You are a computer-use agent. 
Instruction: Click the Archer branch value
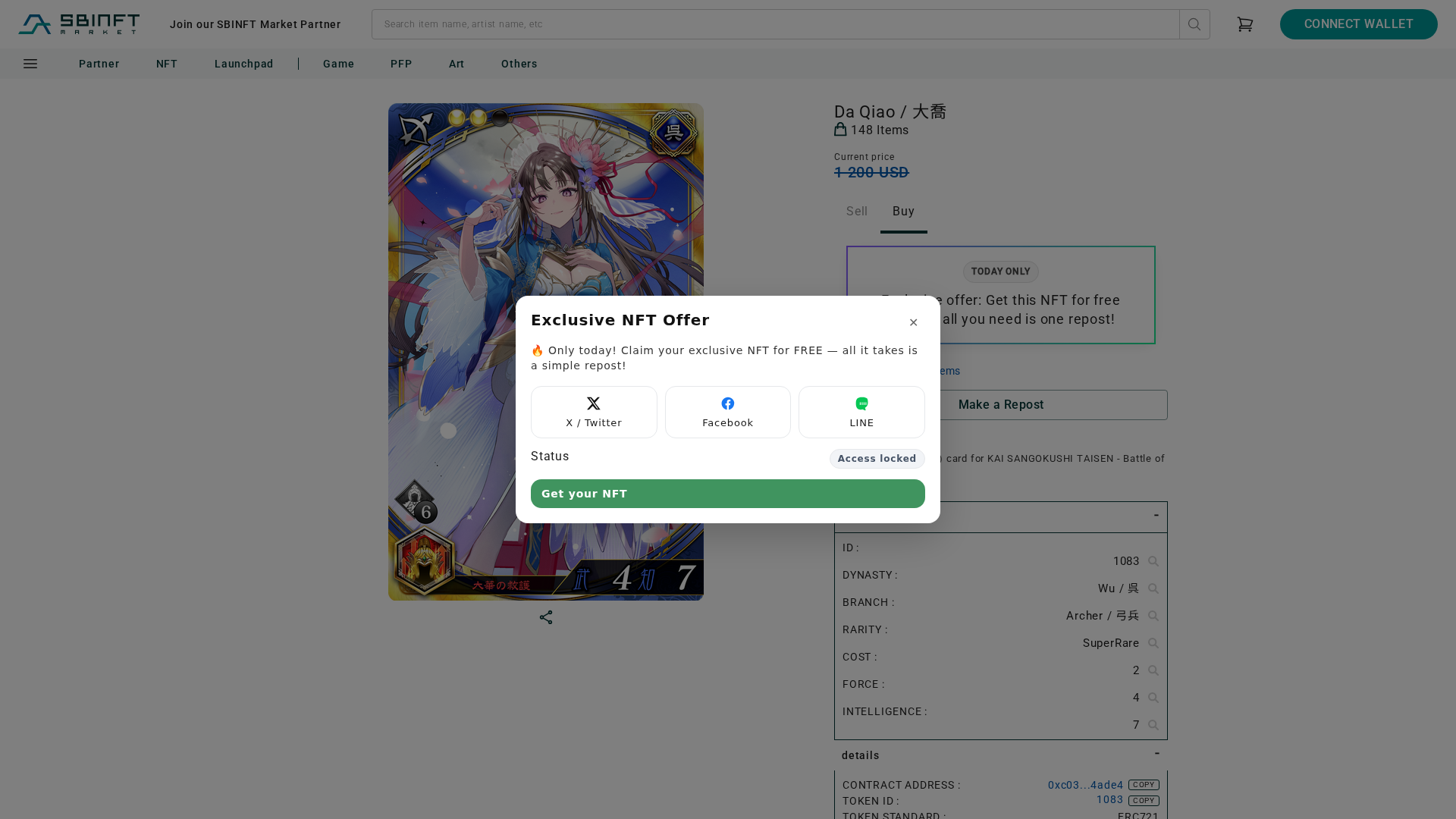1103,616
